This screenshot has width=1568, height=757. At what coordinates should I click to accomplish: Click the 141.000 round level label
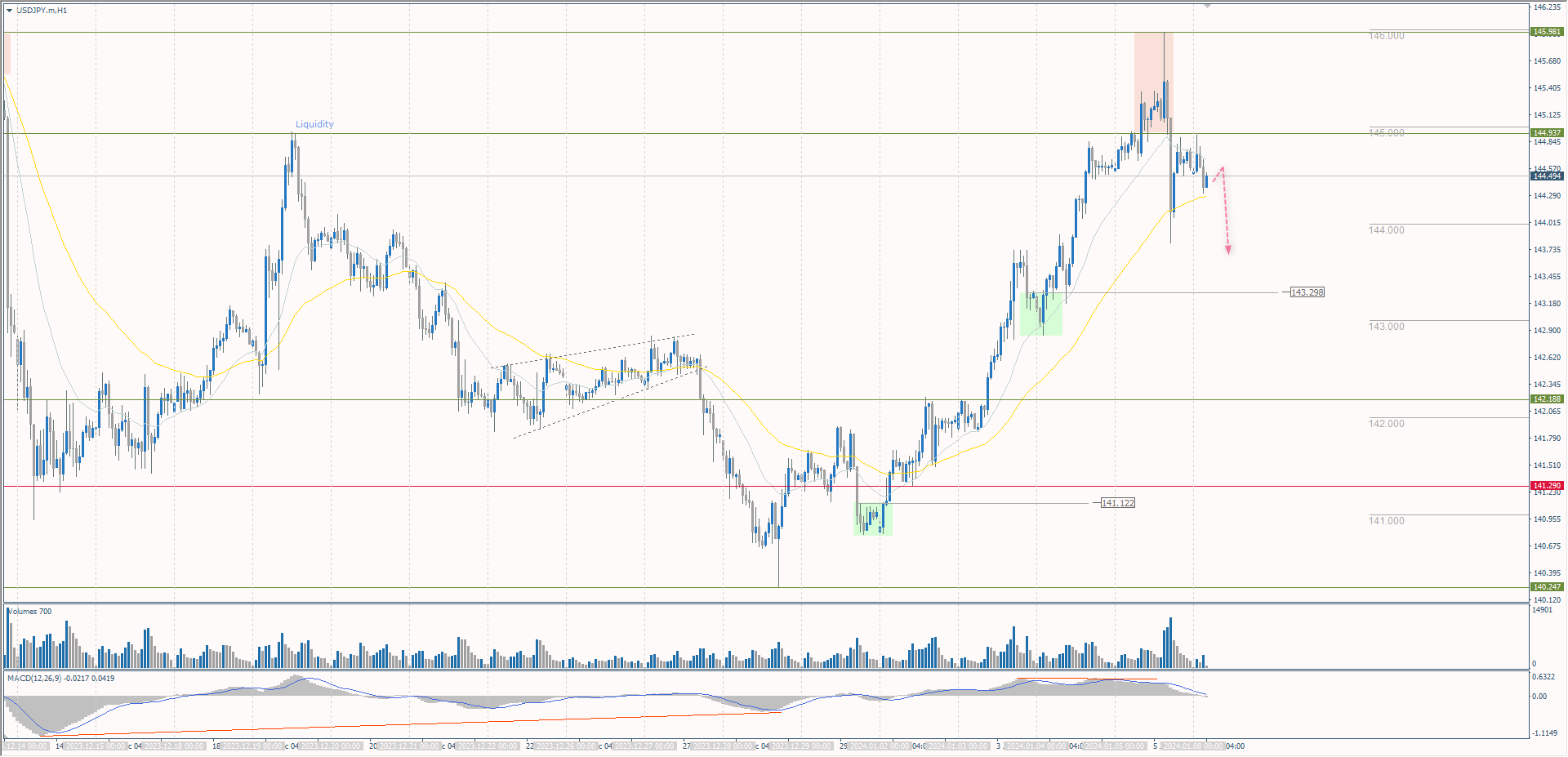point(1387,521)
